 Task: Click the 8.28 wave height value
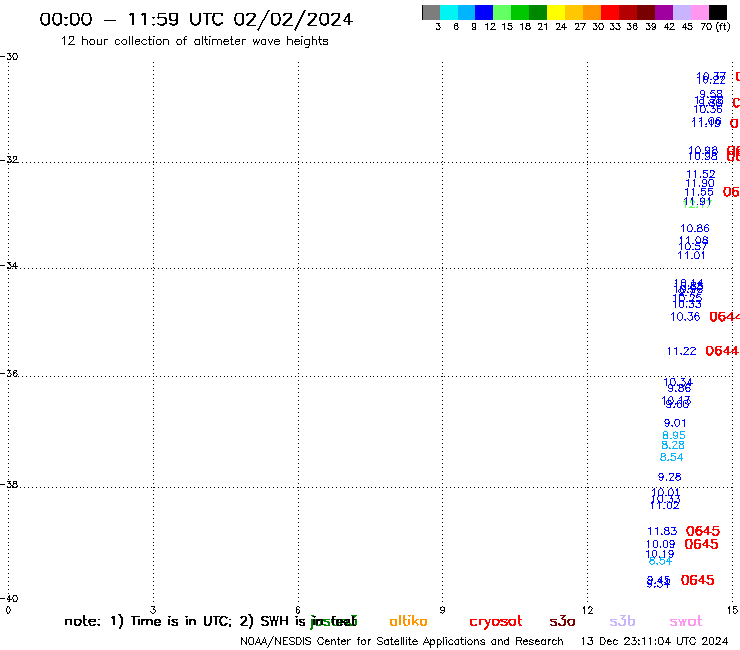click(673, 445)
